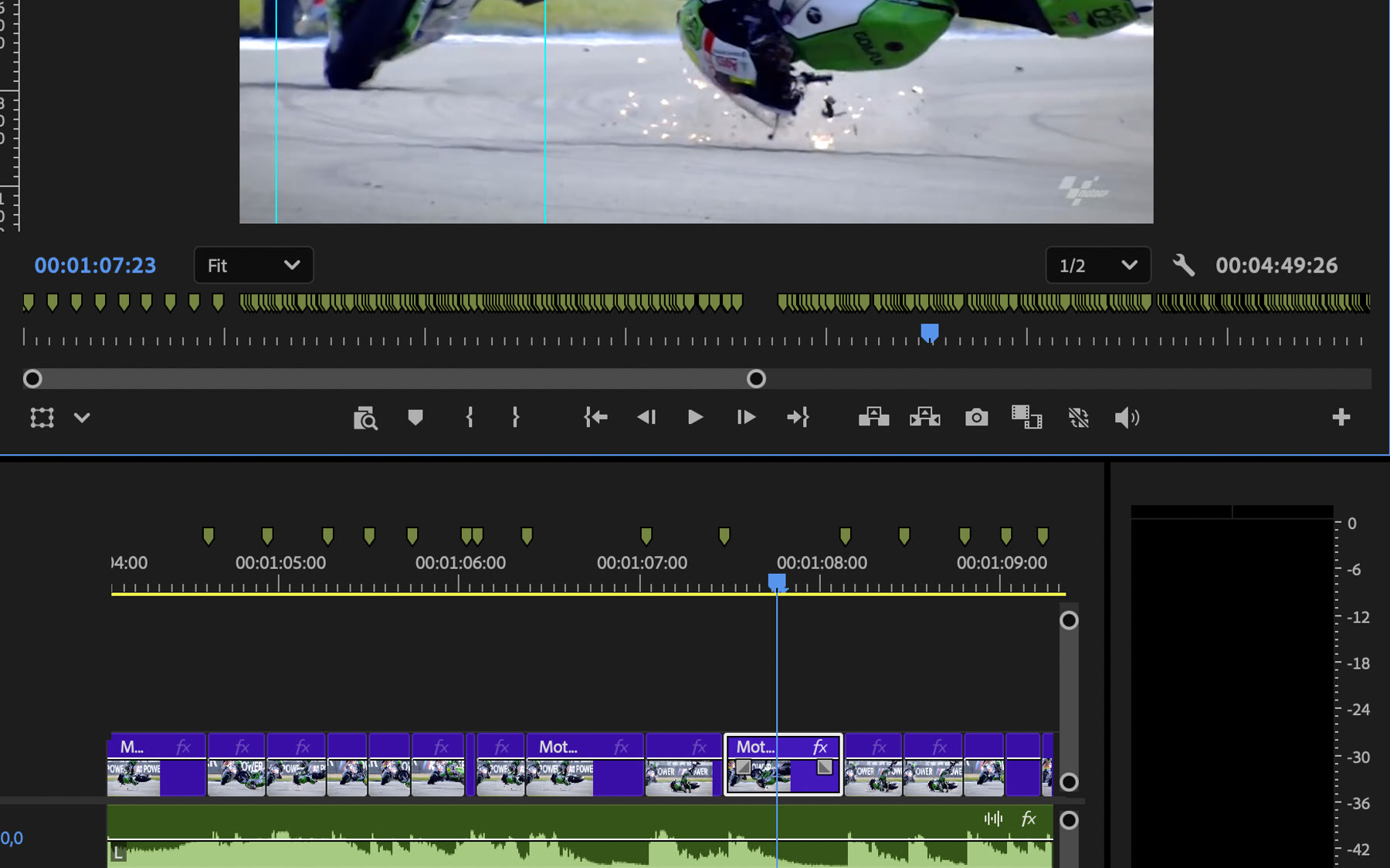Step back one frame
The image size is (1390, 868).
pyautogui.click(x=646, y=418)
